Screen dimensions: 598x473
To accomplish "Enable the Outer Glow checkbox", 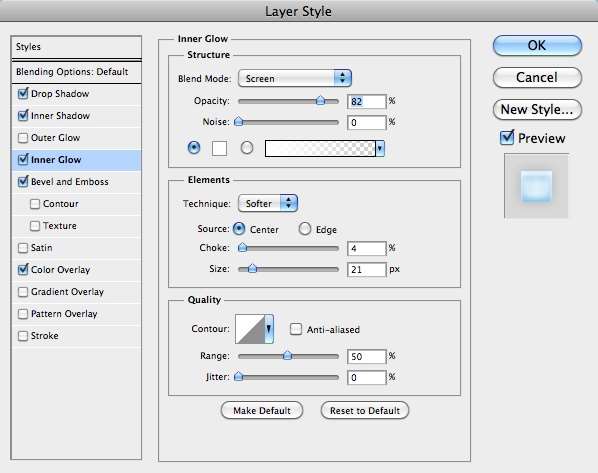I will click(23, 138).
